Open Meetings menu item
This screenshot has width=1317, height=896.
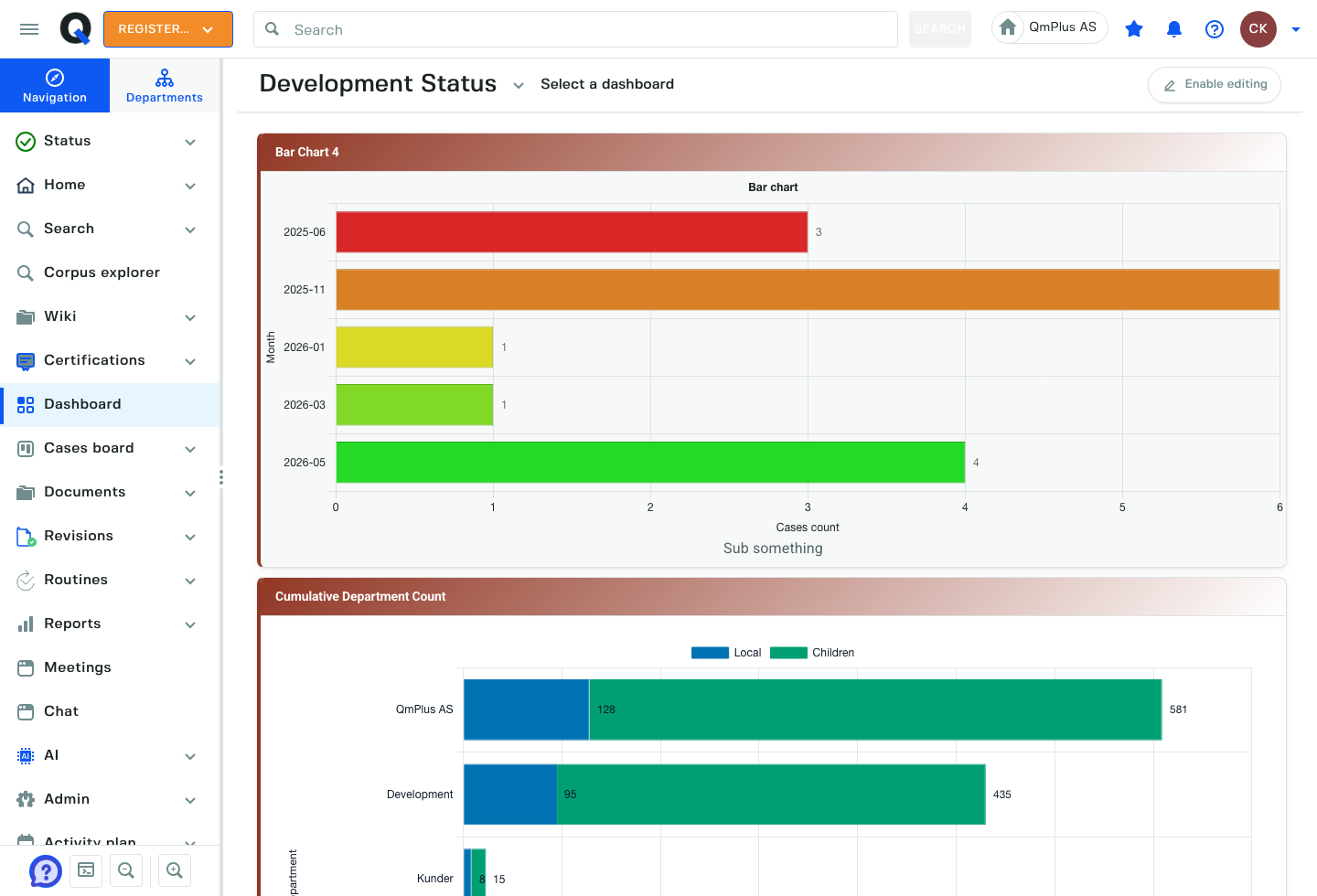110,667
